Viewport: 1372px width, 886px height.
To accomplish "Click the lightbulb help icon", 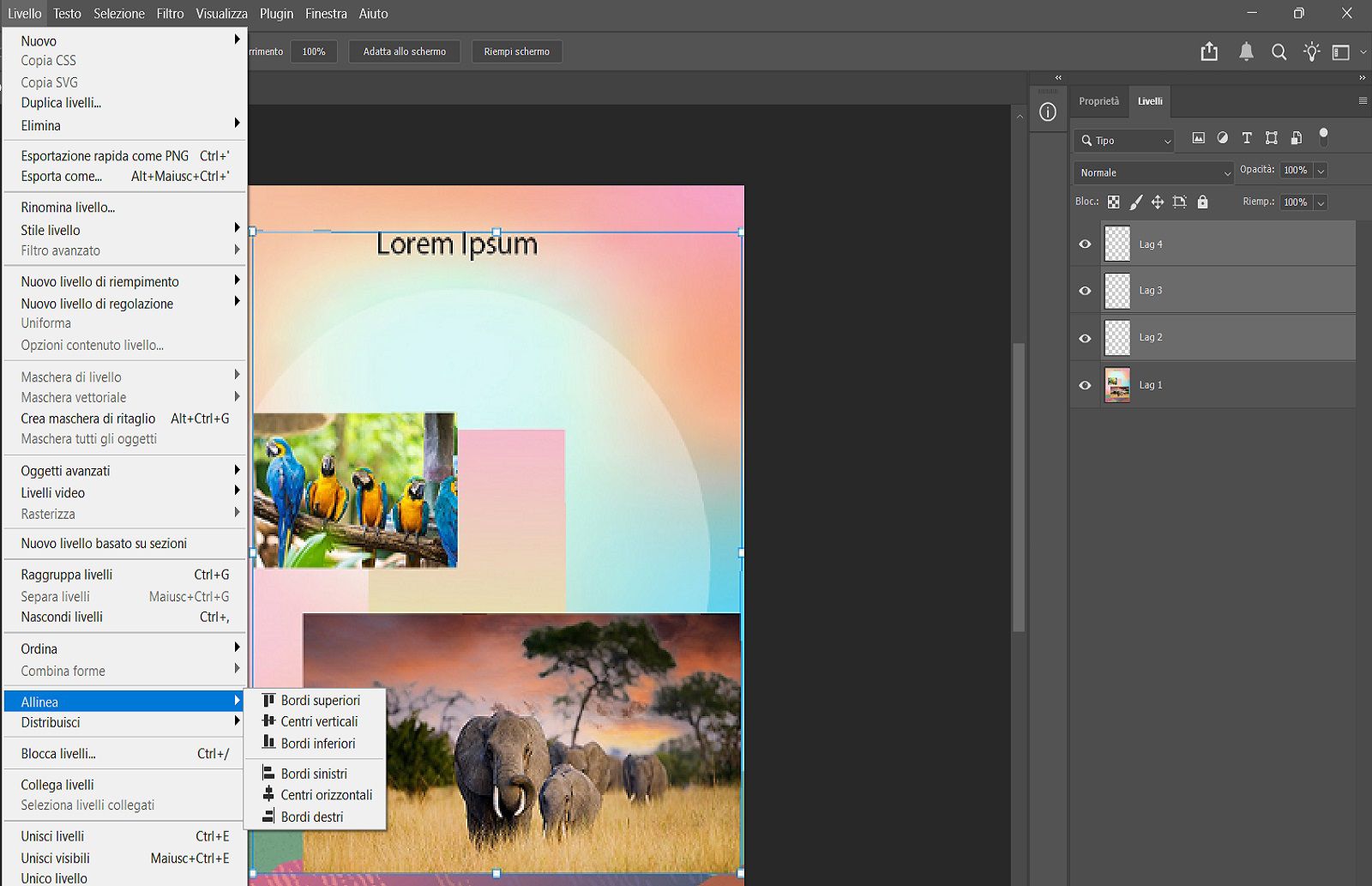I will coord(1312,51).
